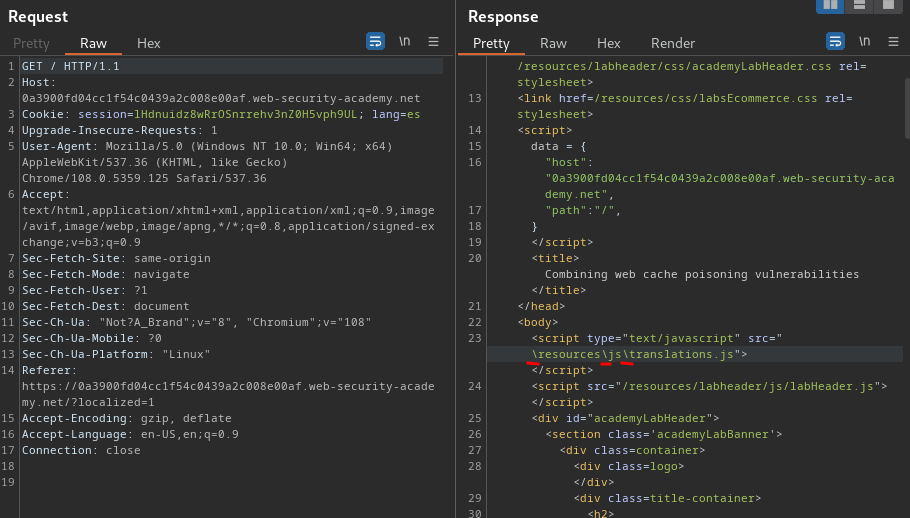Click the 'Accept:' header label
The image size is (910, 518).
click(x=46, y=194)
